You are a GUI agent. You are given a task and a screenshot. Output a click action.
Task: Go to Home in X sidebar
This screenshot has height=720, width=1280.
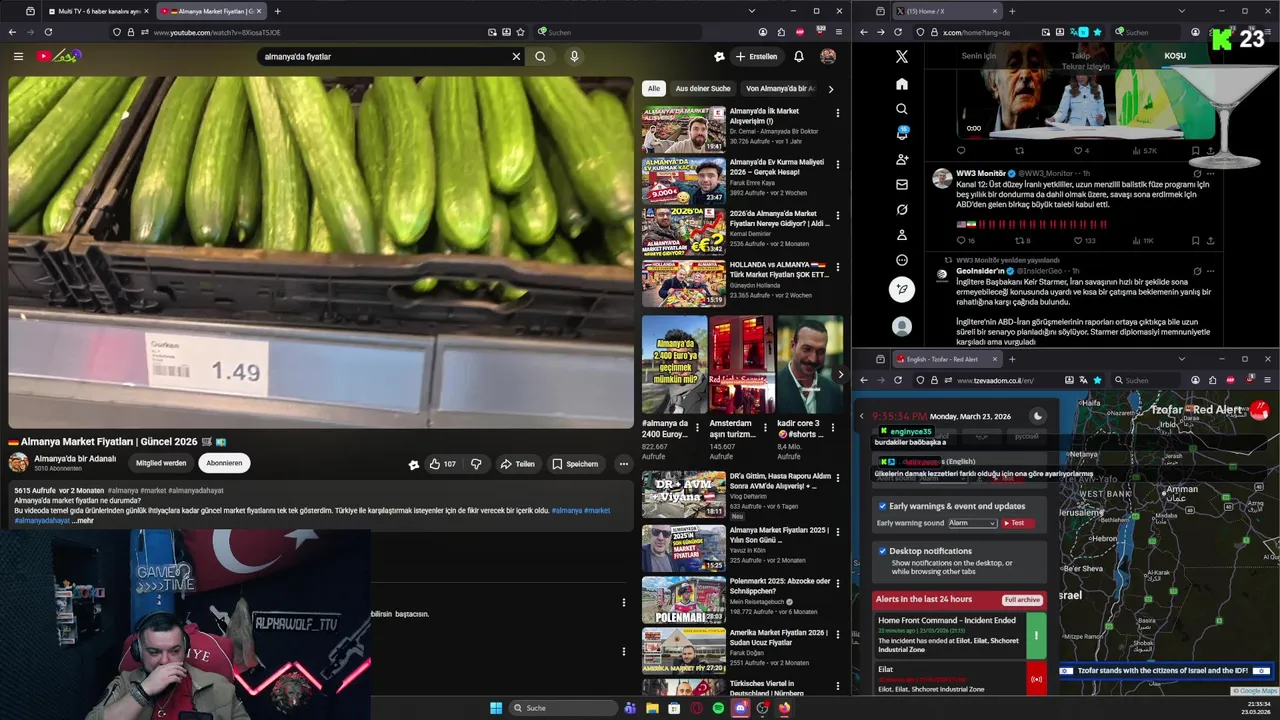coord(902,84)
